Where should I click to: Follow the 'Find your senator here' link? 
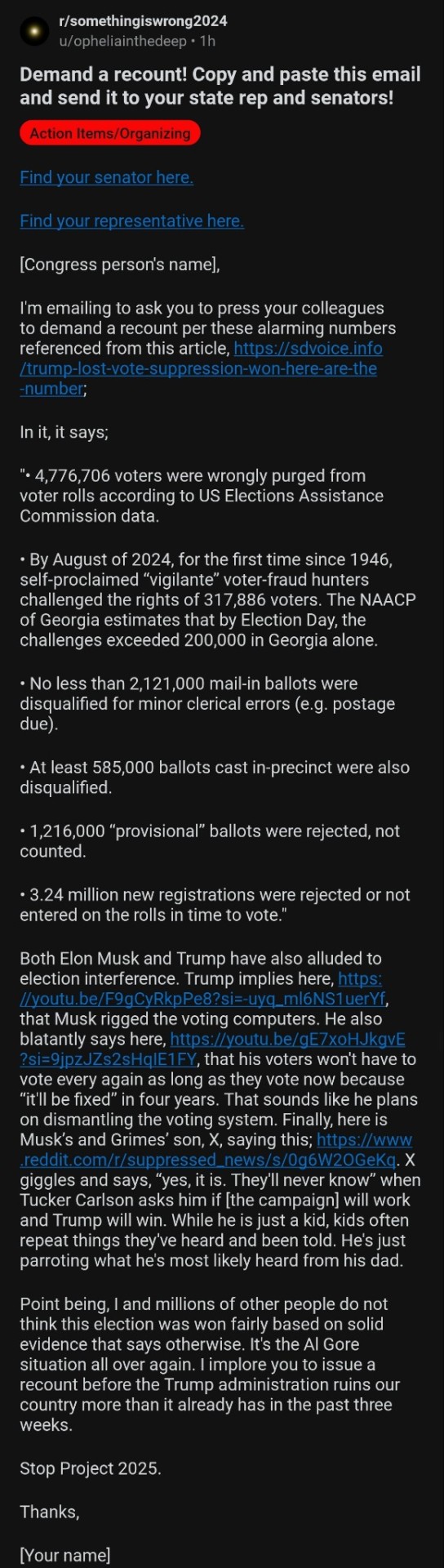point(106,177)
